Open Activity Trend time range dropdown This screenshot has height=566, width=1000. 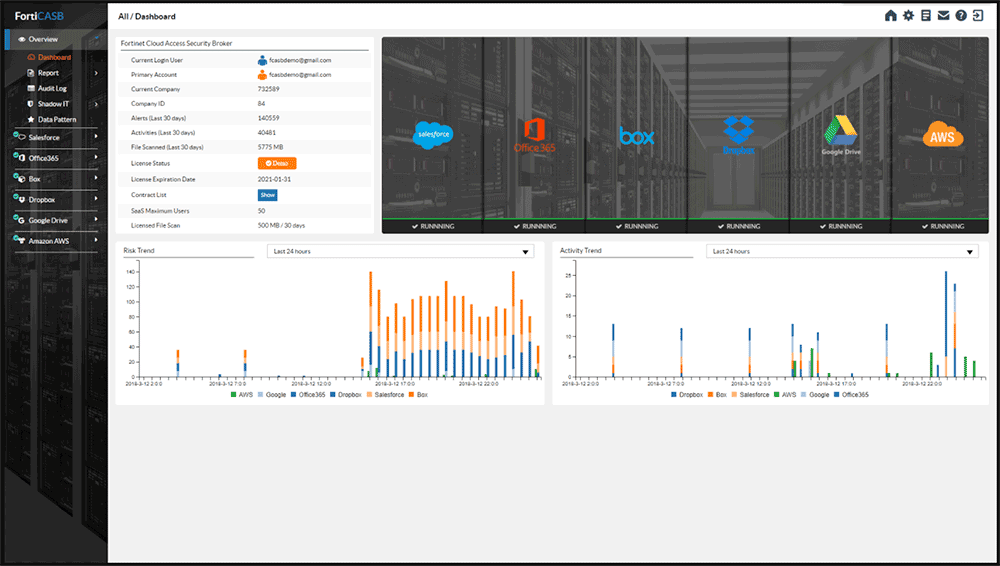(x=842, y=251)
